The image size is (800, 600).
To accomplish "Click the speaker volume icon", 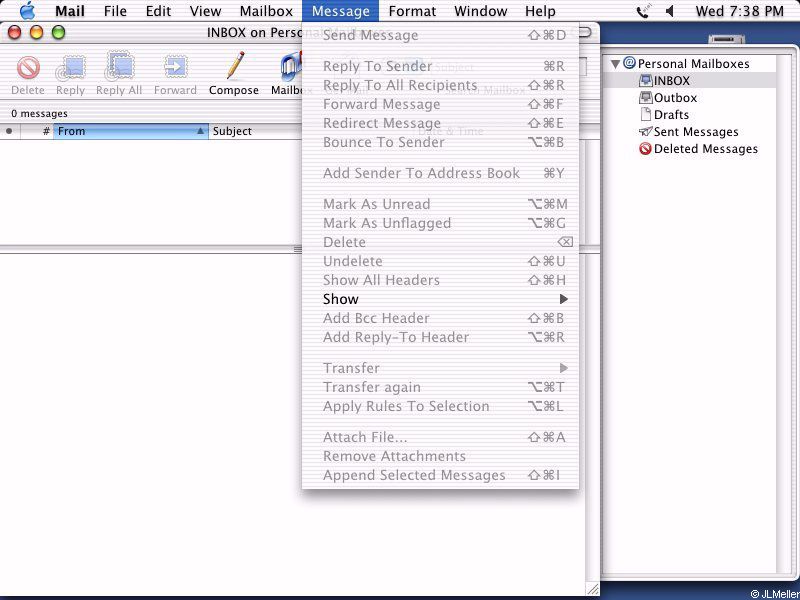I will [x=670, y=11].
